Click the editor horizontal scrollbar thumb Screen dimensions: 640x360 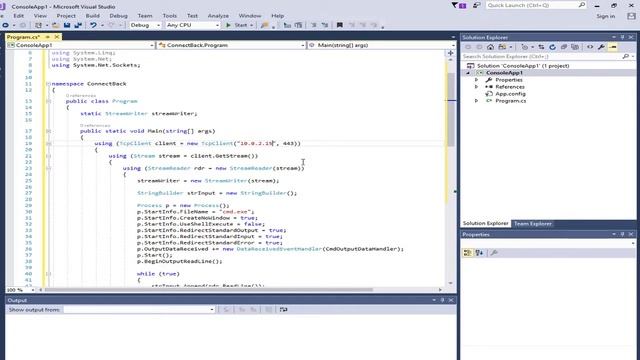click(x=209, y=290)
